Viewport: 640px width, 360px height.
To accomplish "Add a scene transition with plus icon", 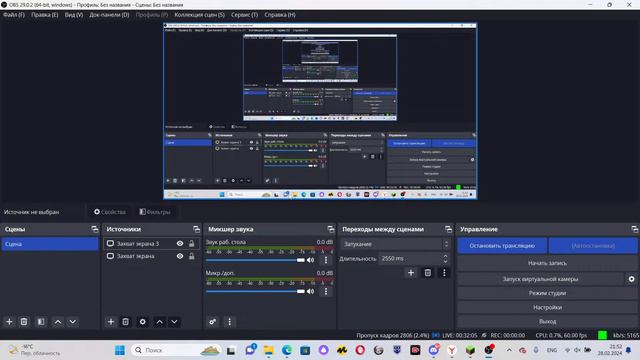I will pyautogui.click(x=411, y=273).
